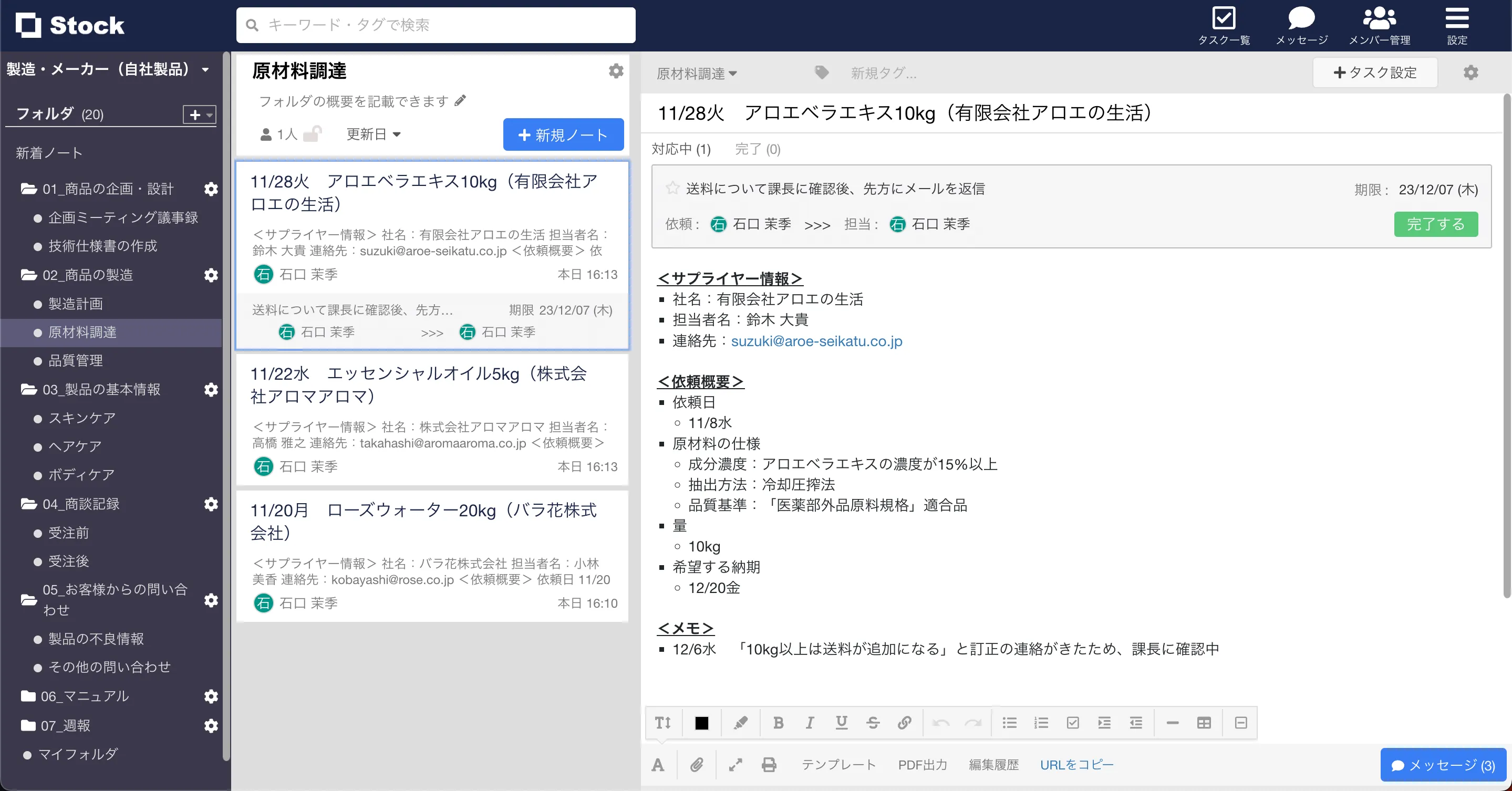Image resolution: width=1512 pixels, height=791 pixels.
Task: Create a note with the 新規ノート button
Action: tap(562, 134)
